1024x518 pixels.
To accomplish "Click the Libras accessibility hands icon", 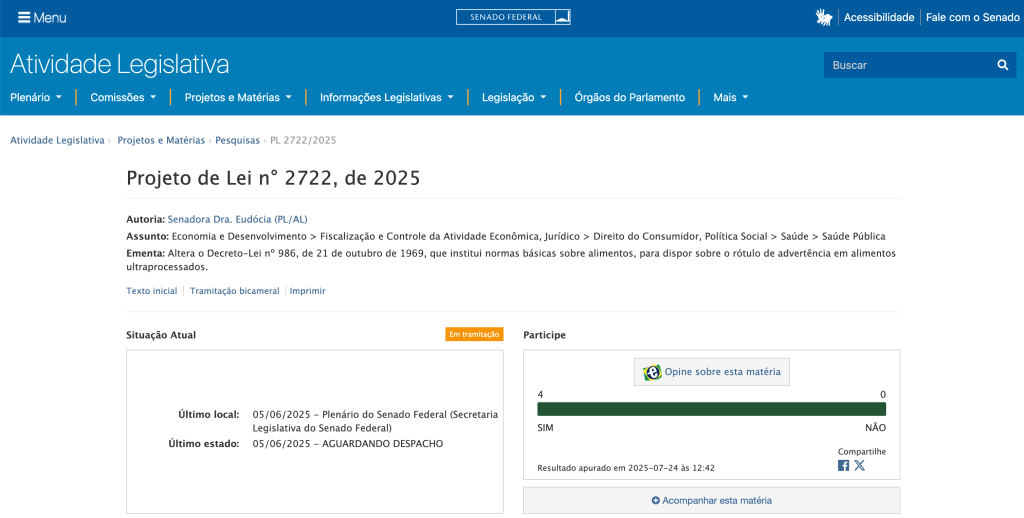I will (x=824, y=17).
